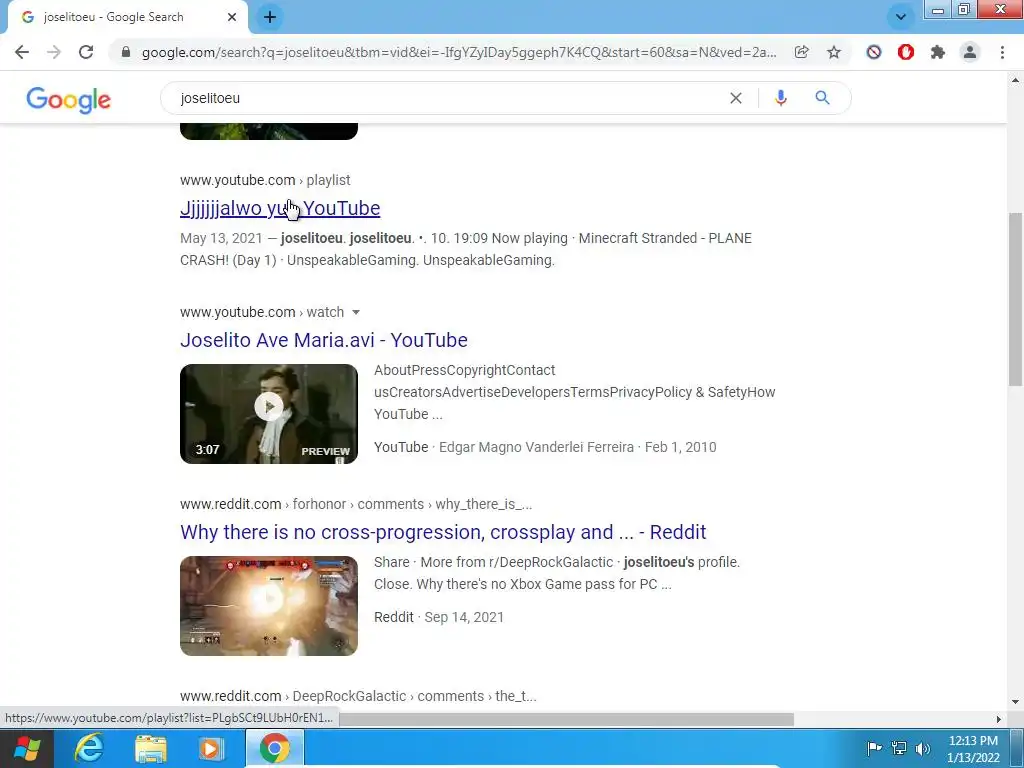The width and height of the screenshot is (1024, 768).
Task: Switch to Chrome in taskbar
Action: pyautogui.click(x=275, y=748)
